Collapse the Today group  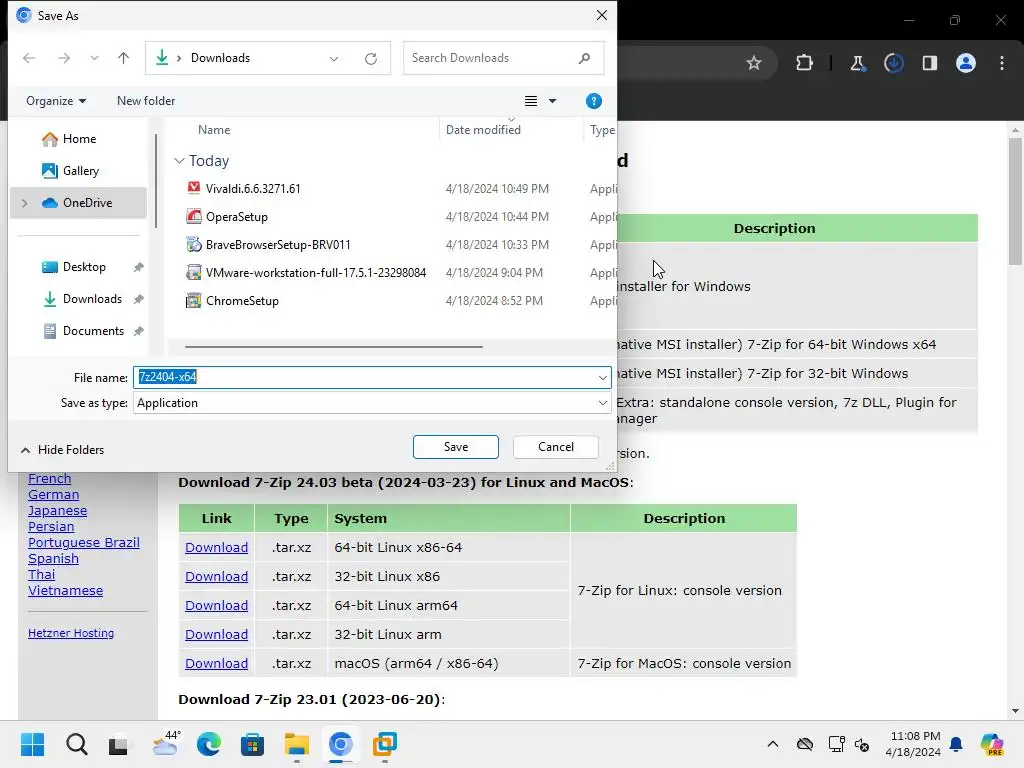(x=180, y=161)
